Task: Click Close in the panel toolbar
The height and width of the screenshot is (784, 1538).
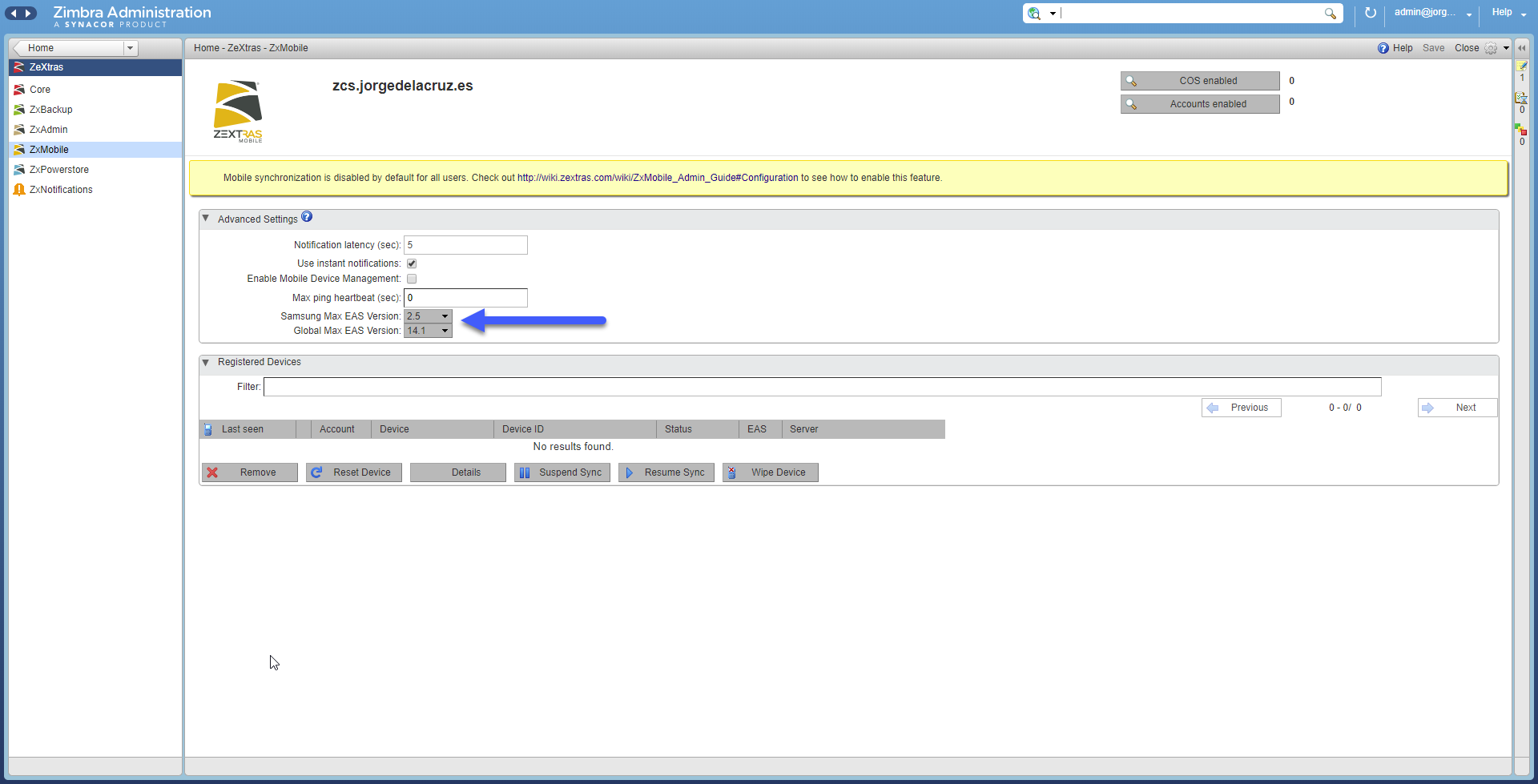Action: pyautogui.click(x=1467, y=48)
